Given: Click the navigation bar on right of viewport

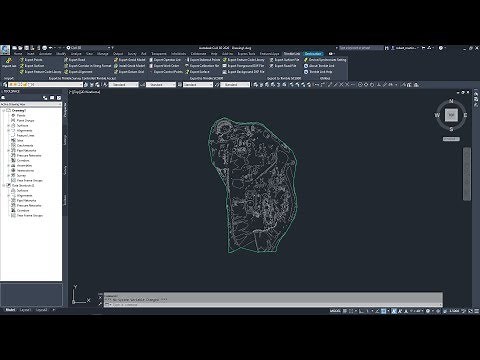Looking at the screenshot, I should pos(467,174).
